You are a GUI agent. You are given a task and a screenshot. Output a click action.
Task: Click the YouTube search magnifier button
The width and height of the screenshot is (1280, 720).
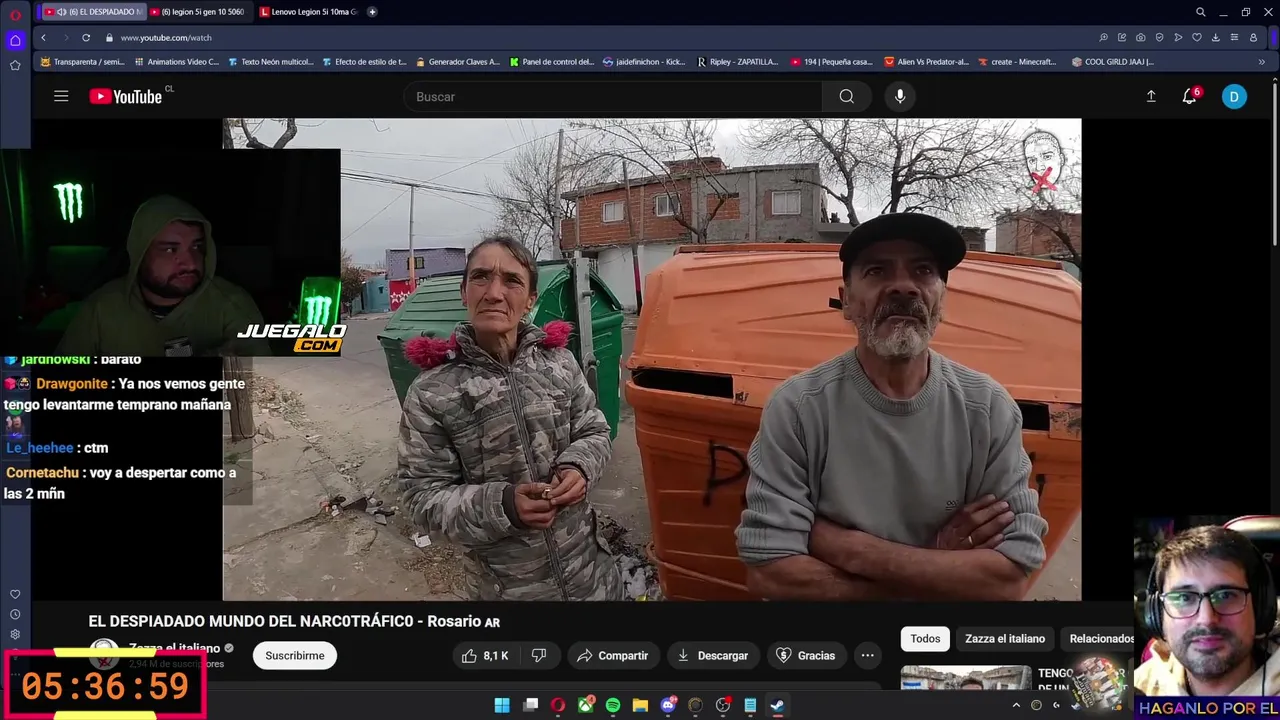(847, 96)
